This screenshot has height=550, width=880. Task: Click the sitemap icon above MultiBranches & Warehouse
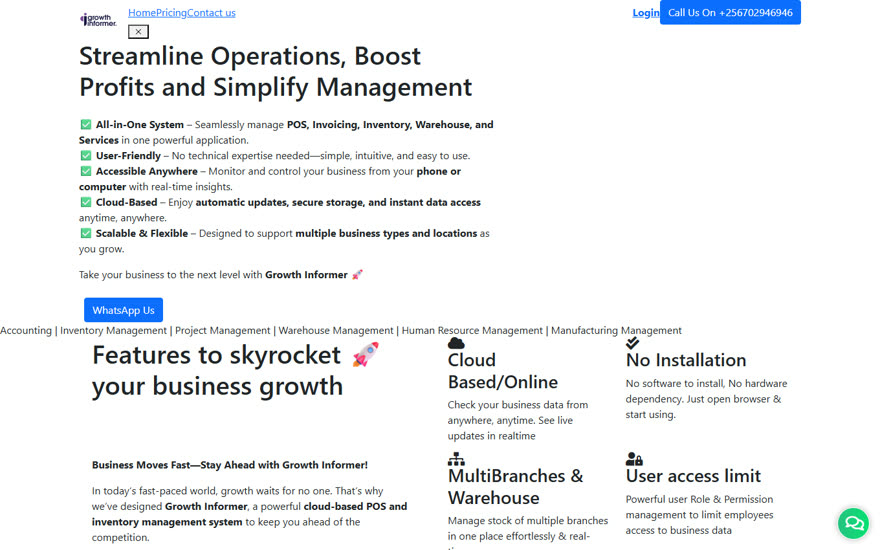coord(456,459)
